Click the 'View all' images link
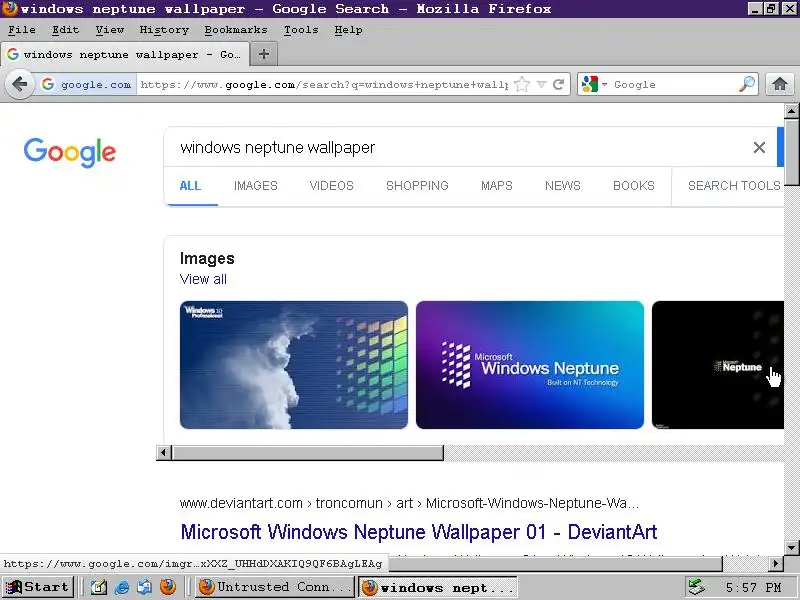This screenshot has height=600, width=800. tap(203, 279)
